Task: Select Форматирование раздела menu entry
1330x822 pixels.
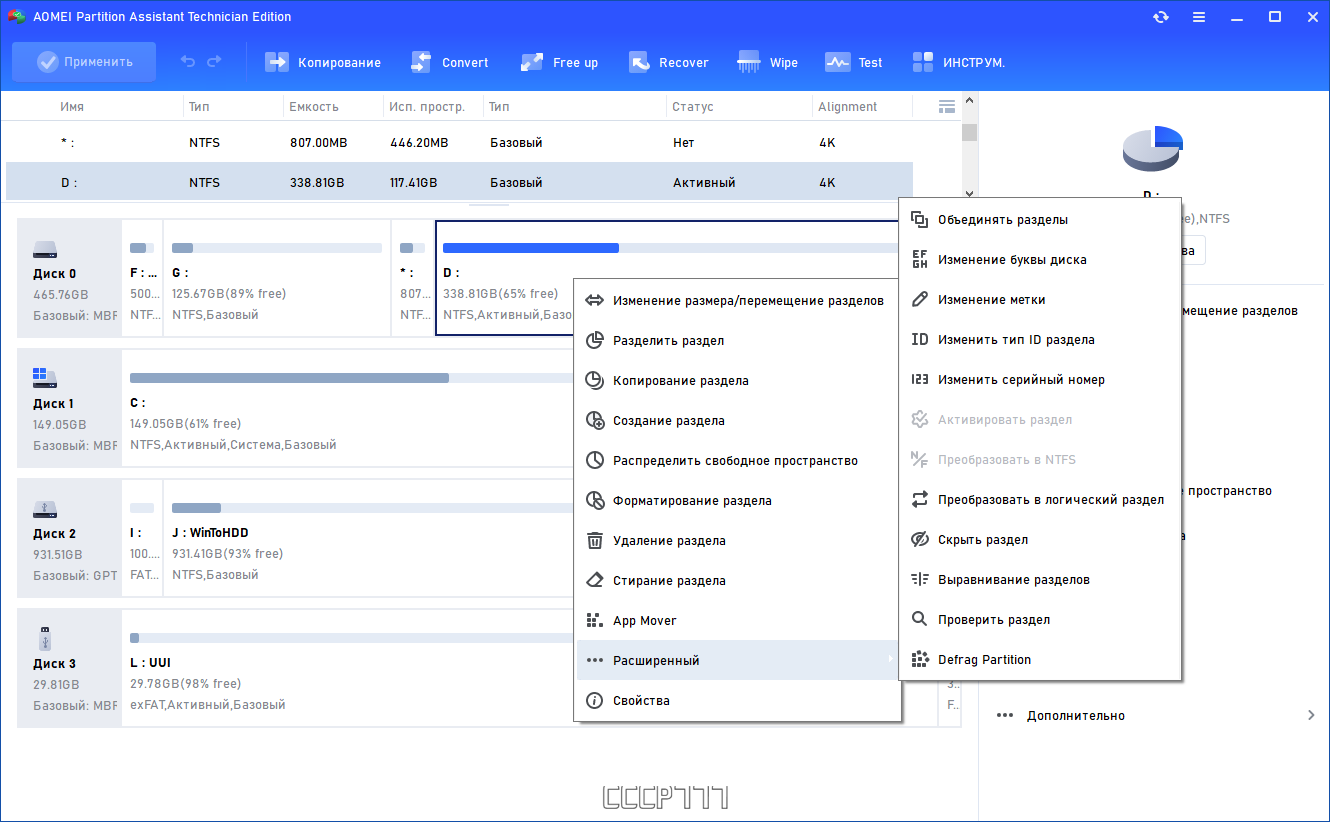Action: coord(737,501)
